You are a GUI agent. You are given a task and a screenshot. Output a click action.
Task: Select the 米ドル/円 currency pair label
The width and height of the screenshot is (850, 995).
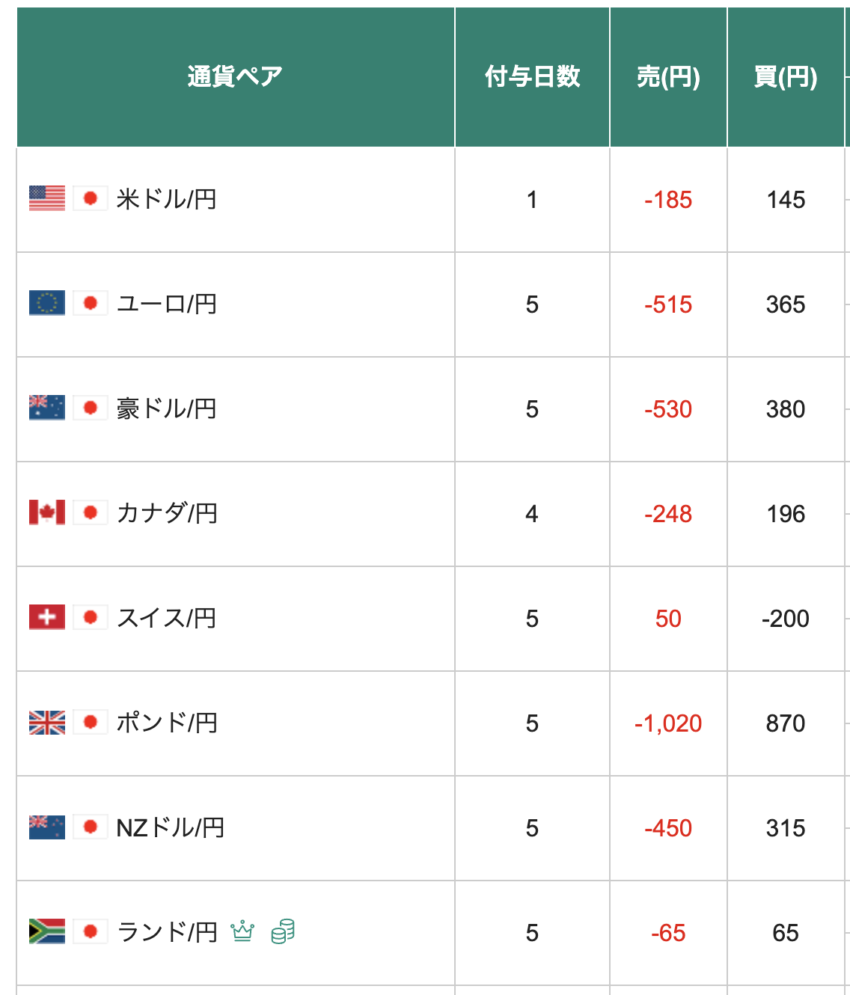click(166, 199)
